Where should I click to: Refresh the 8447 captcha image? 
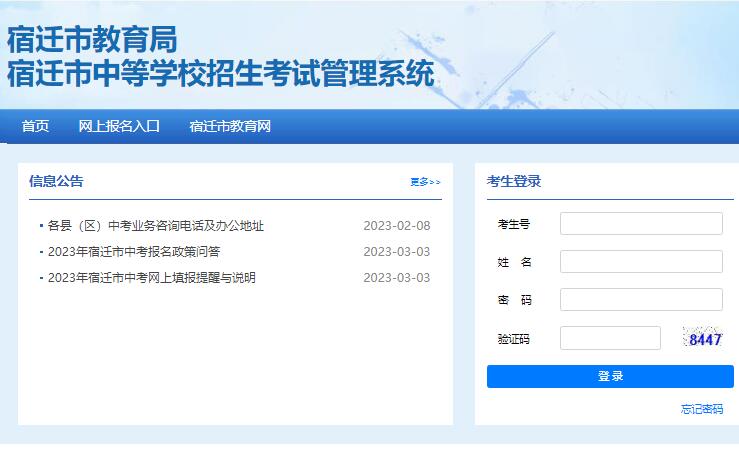(x=704, y=338)
